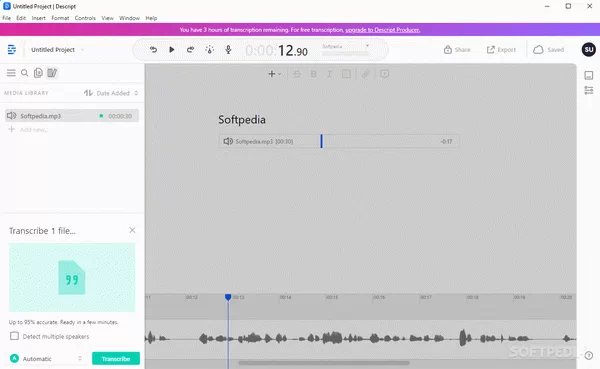Image resolution: width=600 pixels, height=369 pixels.
Task: Click the undo arrow icon
Action: 153,49
